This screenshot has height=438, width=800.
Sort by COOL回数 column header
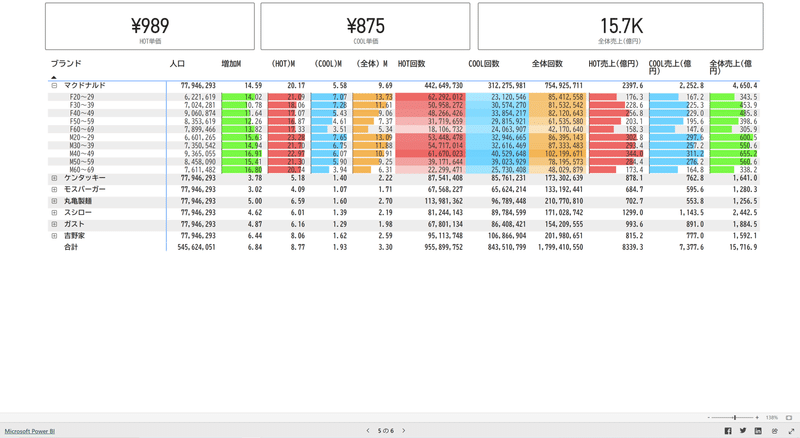click(484, 64)
